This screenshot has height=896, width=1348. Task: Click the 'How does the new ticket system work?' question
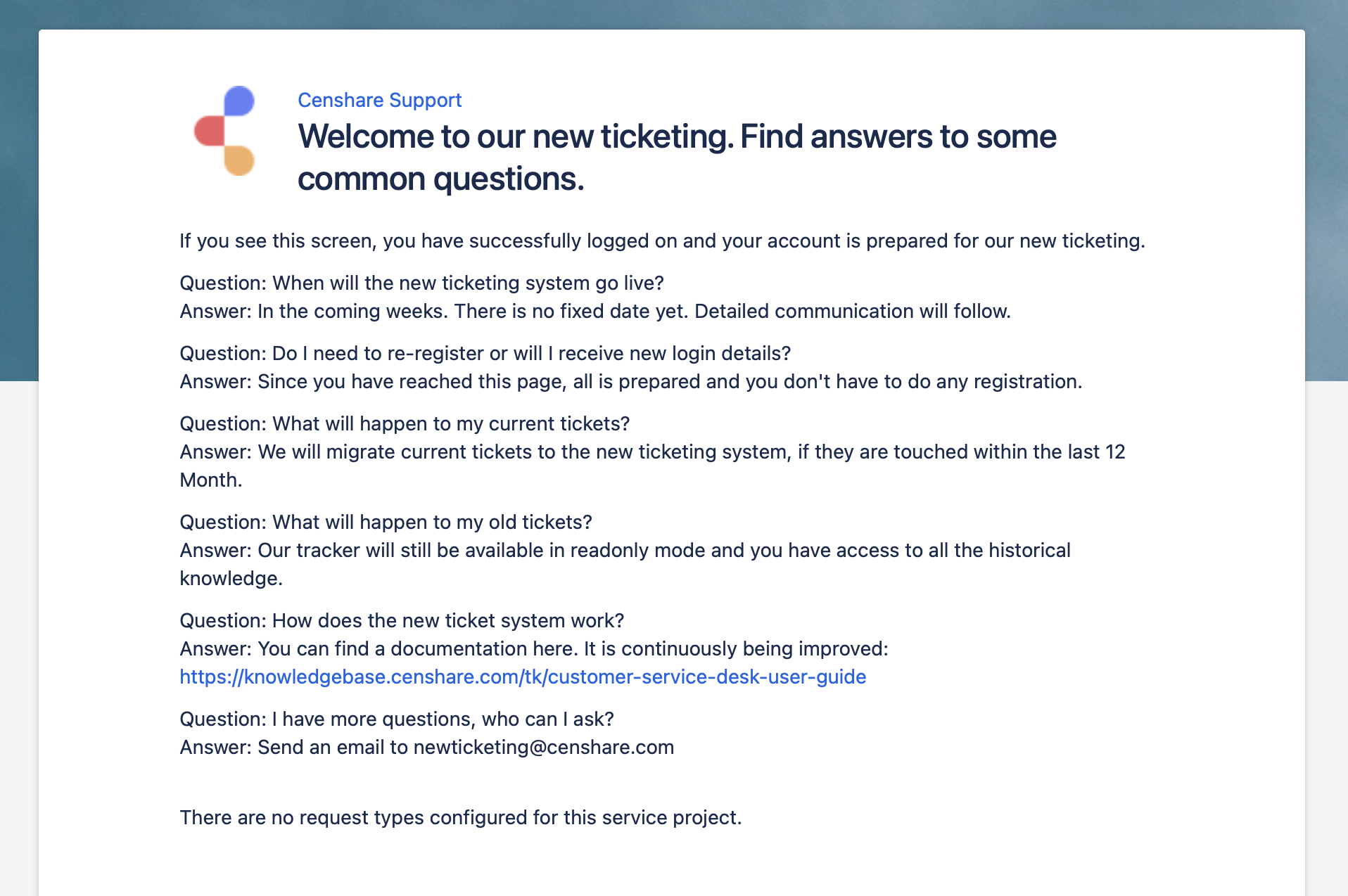pyautogui.click(x=402, y=620)
